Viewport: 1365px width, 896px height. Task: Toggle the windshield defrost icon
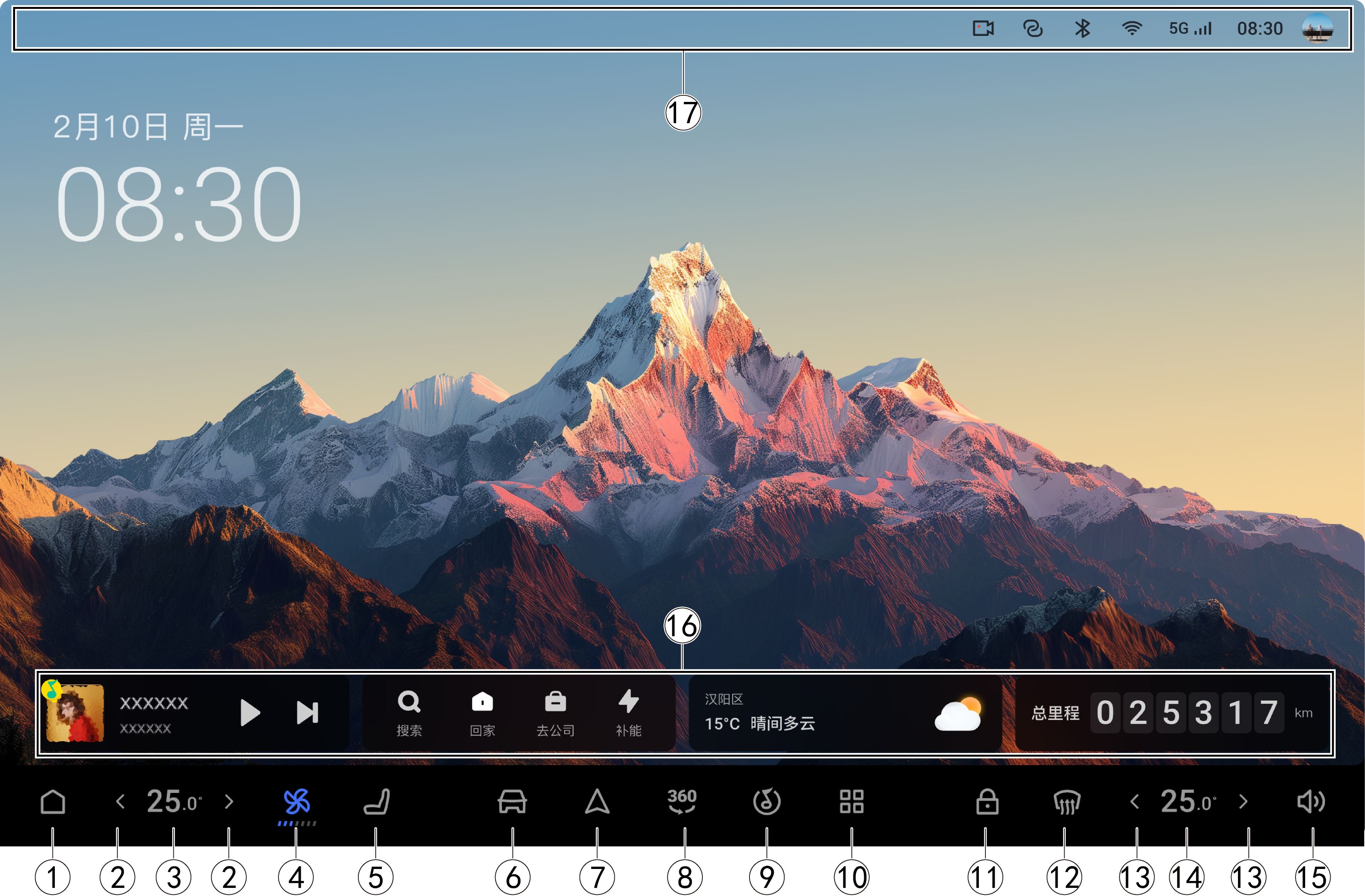click(1066, 801)
